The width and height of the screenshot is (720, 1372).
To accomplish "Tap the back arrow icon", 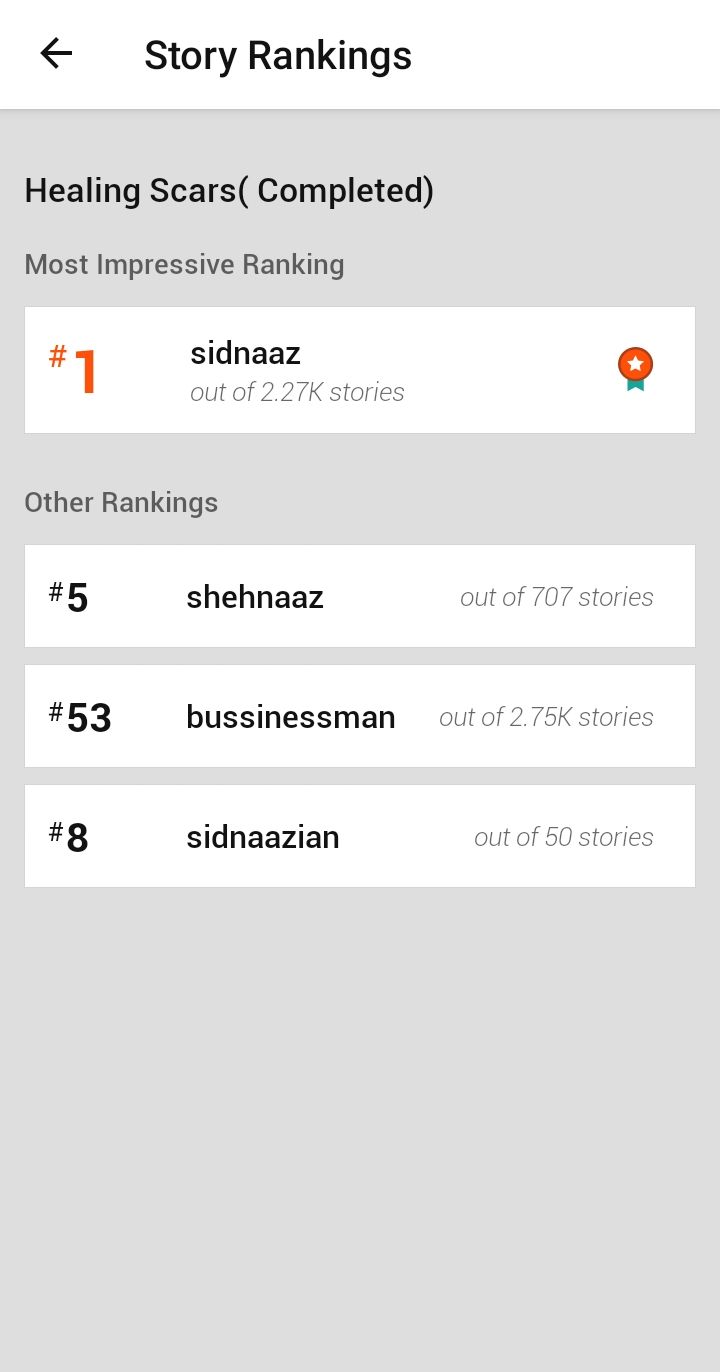I will click(56, 54).
